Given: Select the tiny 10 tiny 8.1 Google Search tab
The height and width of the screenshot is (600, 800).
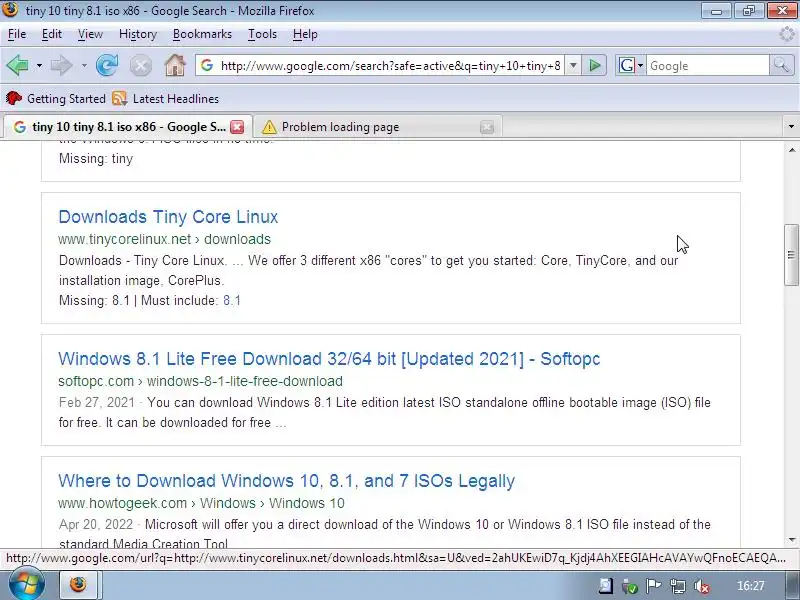Looking at the screenshot, I should click(128, 127).
